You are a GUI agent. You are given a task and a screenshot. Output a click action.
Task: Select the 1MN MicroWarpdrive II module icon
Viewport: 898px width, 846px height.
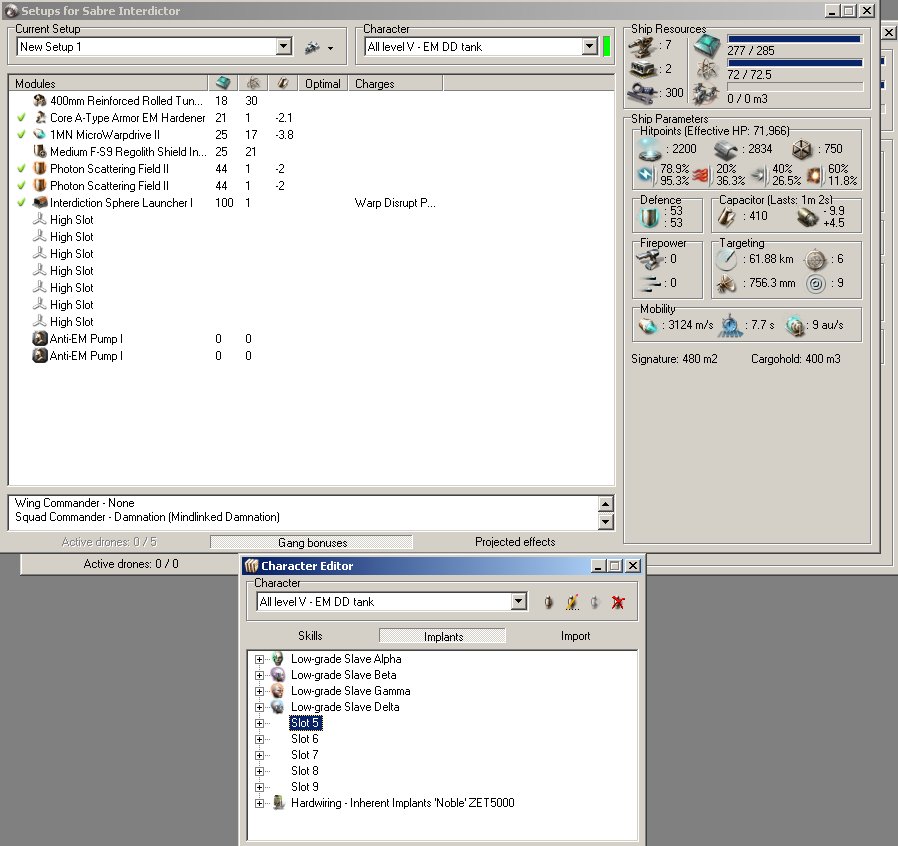click(x=40, y=135)
